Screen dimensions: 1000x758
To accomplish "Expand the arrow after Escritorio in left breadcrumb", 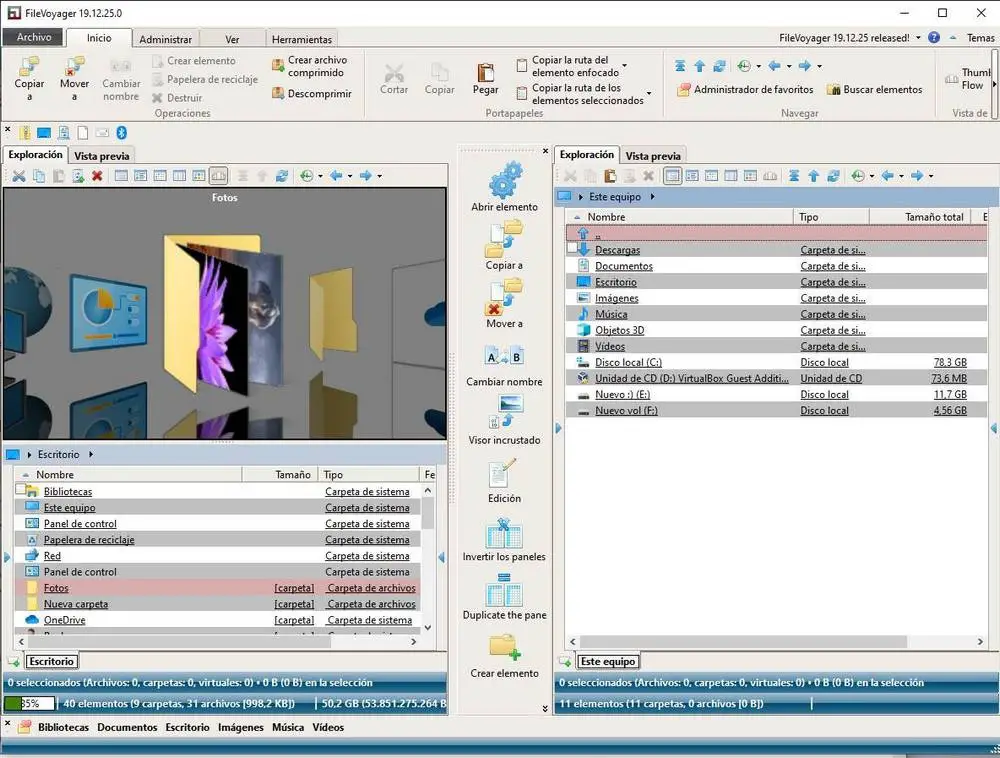I will pos(91,454).
